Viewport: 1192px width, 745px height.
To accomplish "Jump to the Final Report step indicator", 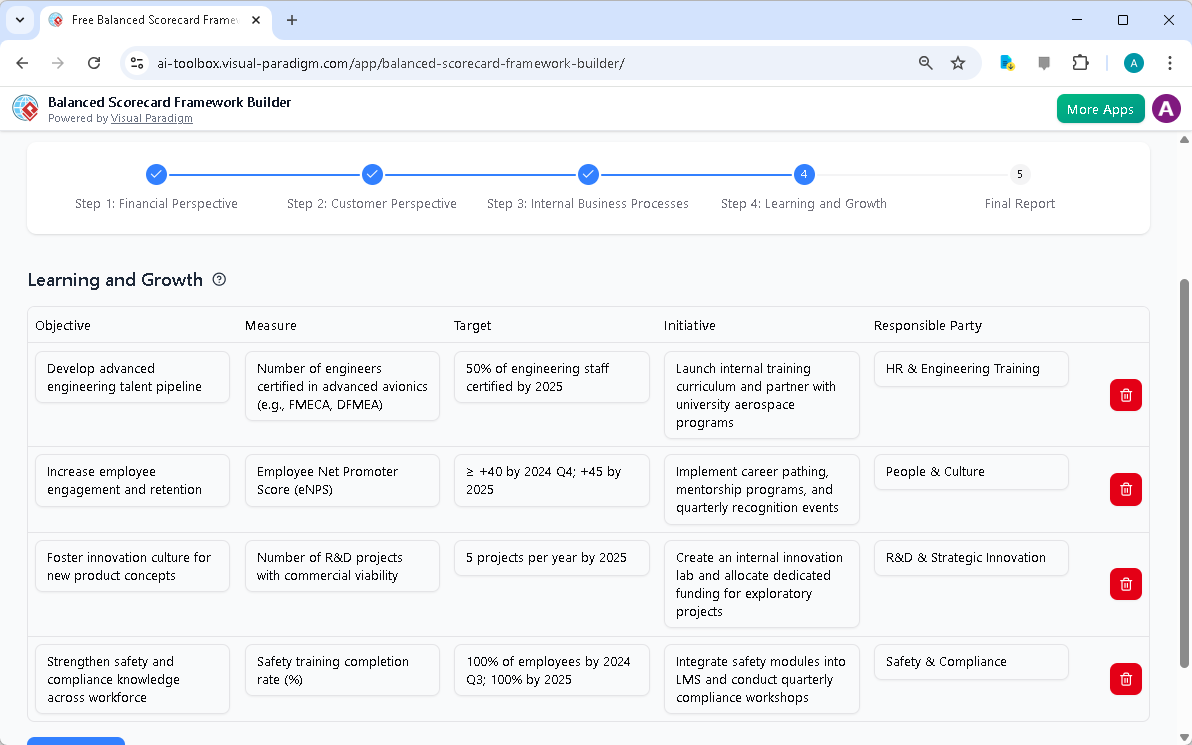I will 1019,174.
